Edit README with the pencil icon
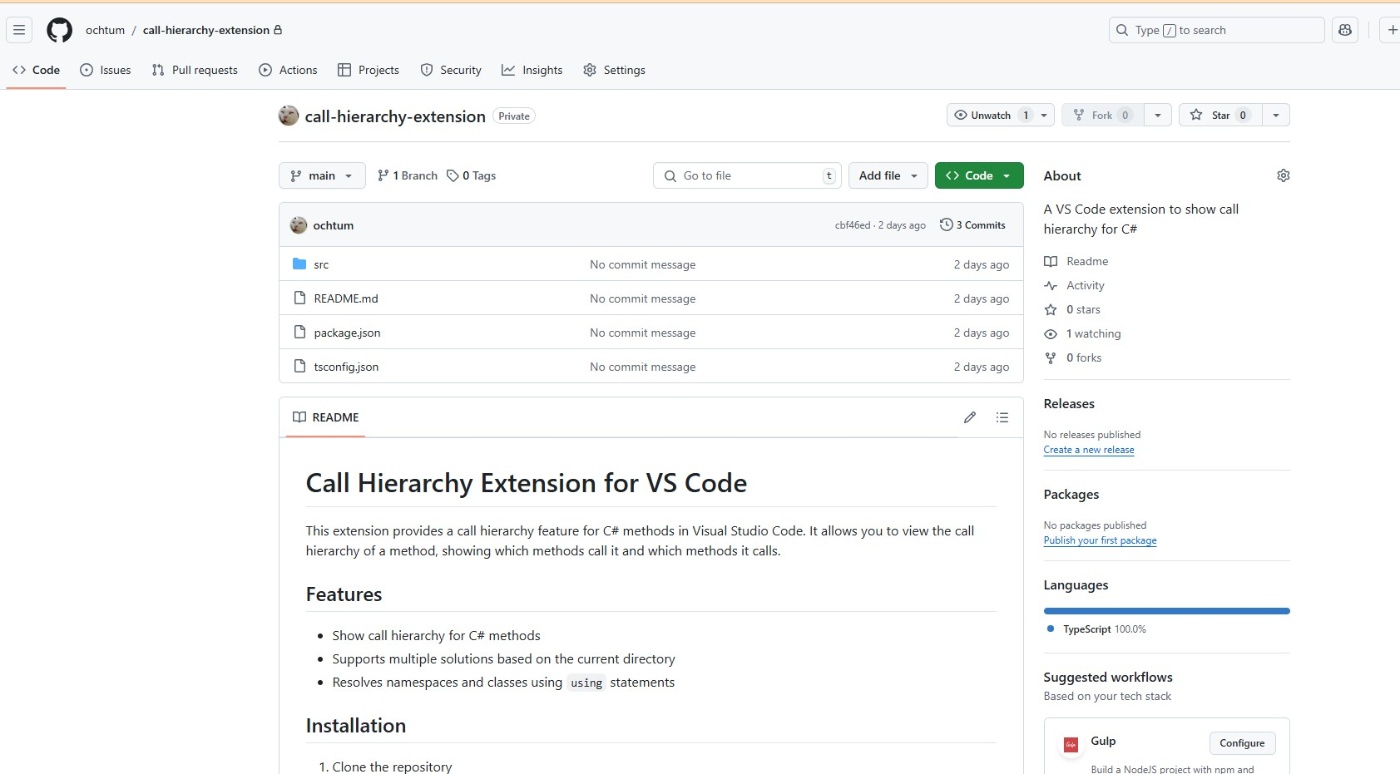This screenshot has height=774, width=1400. 969,417
